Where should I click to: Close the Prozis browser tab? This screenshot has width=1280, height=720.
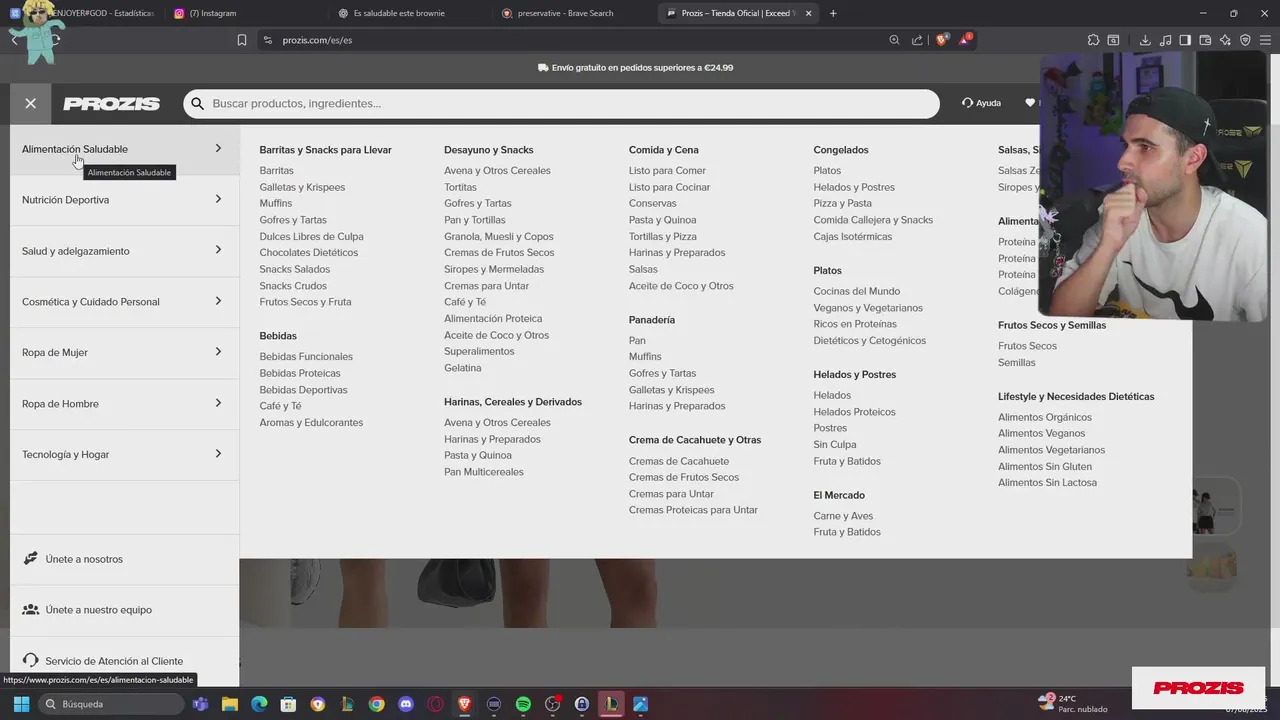[x=807, y=13]
